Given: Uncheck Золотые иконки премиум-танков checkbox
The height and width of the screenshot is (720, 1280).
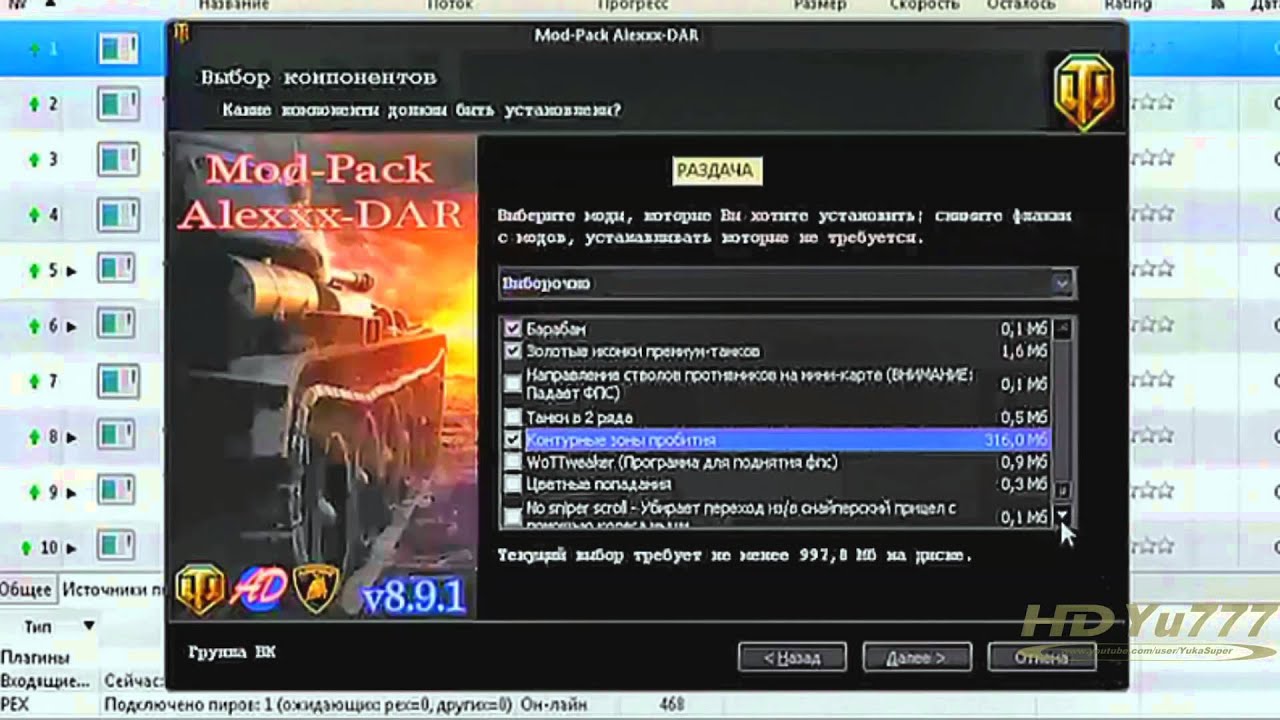Looking at the screenshot, I should point(513,352).
